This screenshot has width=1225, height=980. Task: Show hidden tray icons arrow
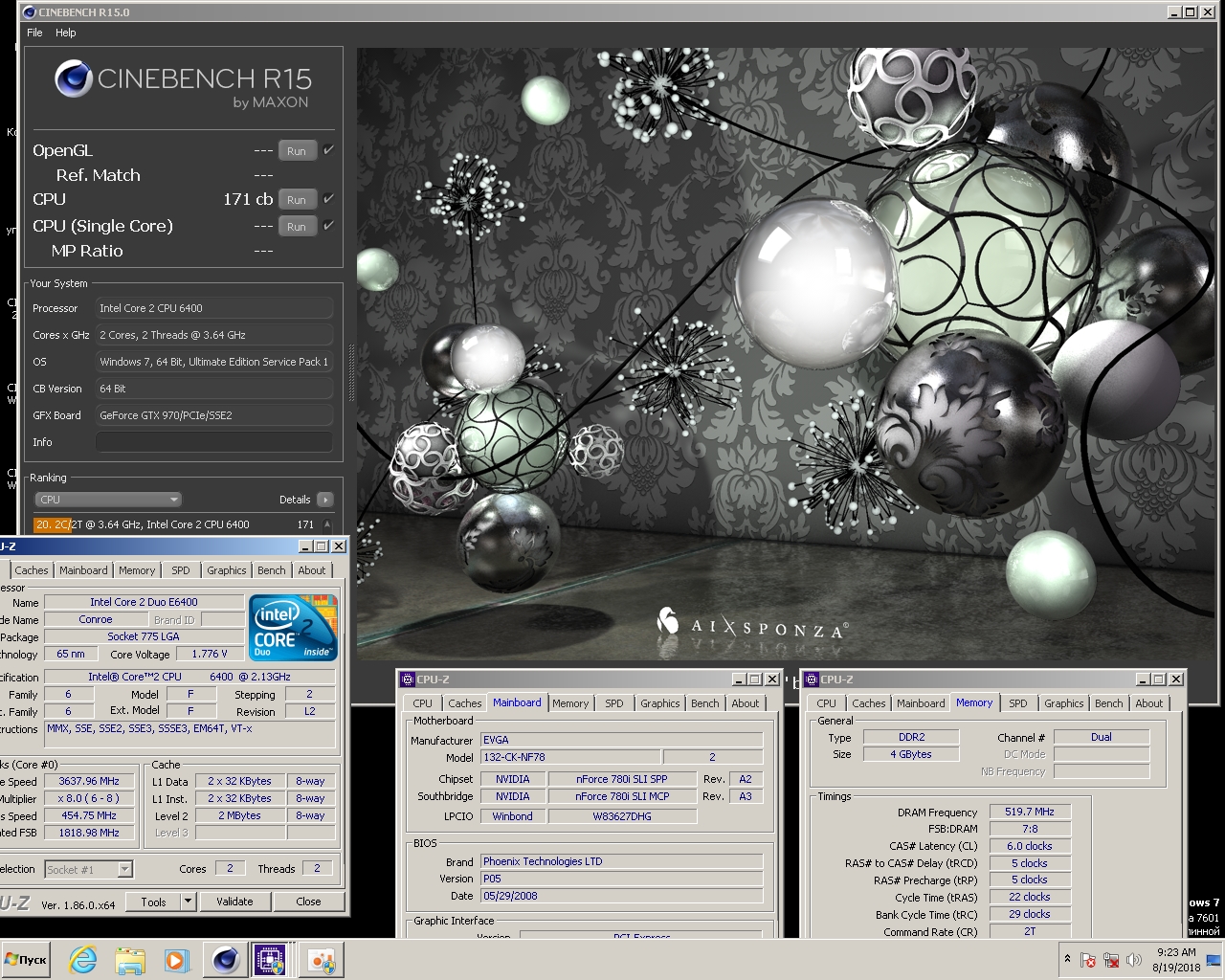[1067, 959]
